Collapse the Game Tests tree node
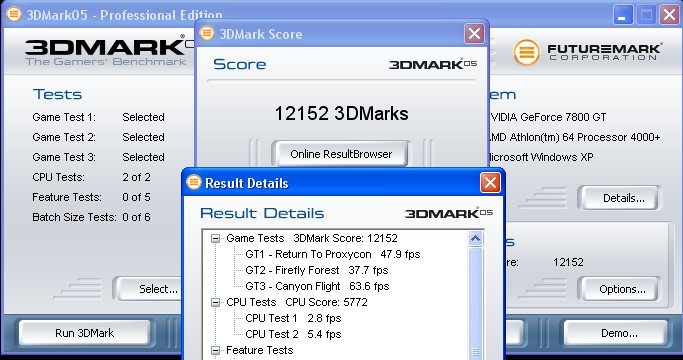Screen dimensions: 683x360 (215, 238)
